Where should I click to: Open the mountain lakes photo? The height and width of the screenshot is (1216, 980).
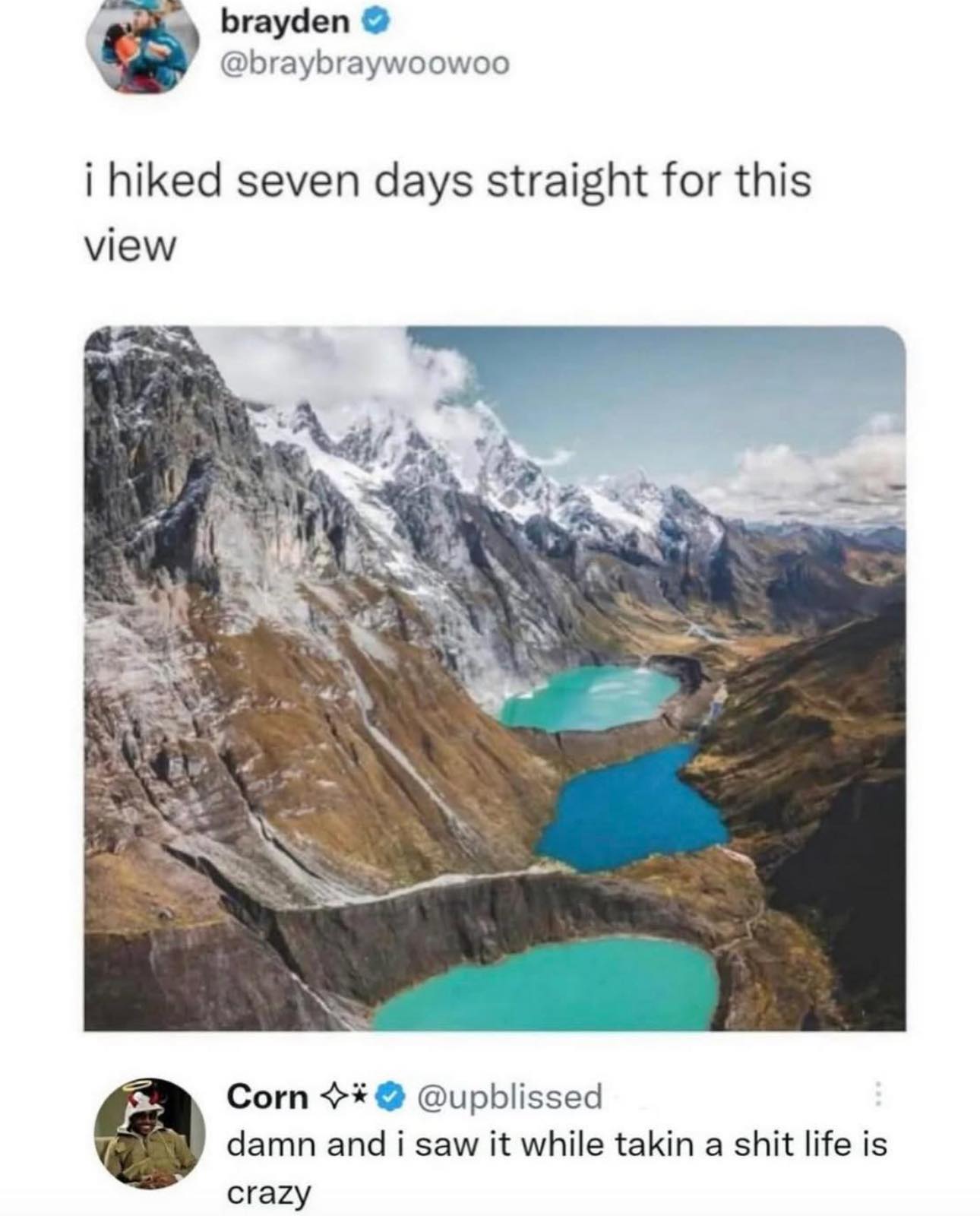[495, 679]
